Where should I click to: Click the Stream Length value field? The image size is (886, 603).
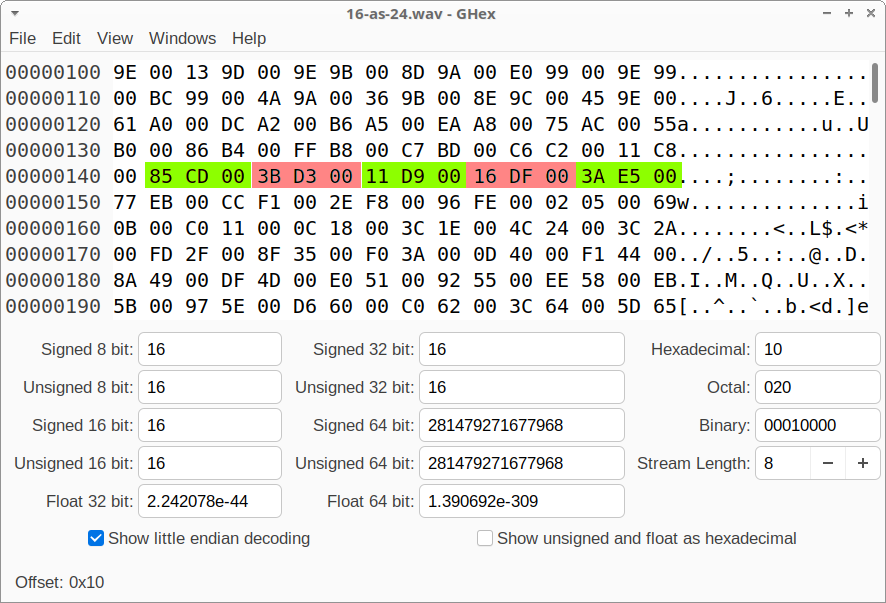[x=781, y=463]
